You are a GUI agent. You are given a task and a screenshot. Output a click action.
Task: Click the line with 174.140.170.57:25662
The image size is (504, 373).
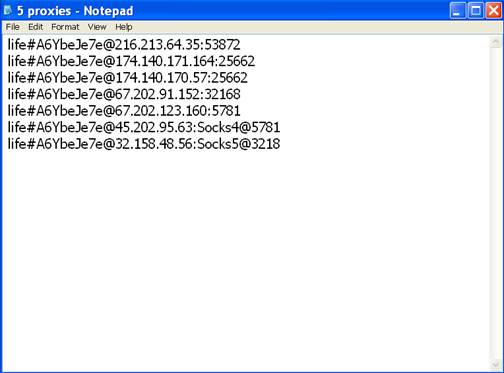tap(128, 78)
